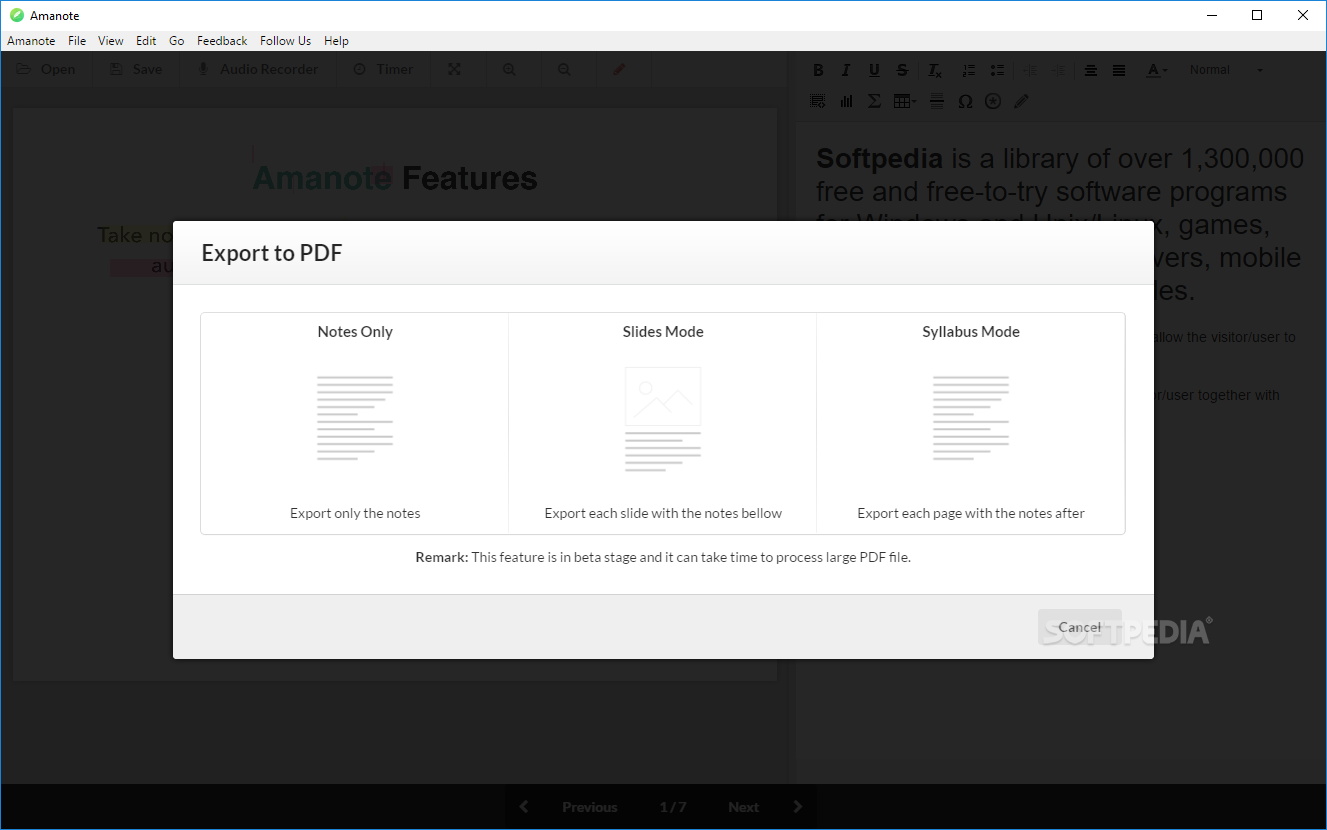Click the Amanote app icon in title bar
Image resolution: width=1327 pixels, height=830 pixels.
pos(16,15)
